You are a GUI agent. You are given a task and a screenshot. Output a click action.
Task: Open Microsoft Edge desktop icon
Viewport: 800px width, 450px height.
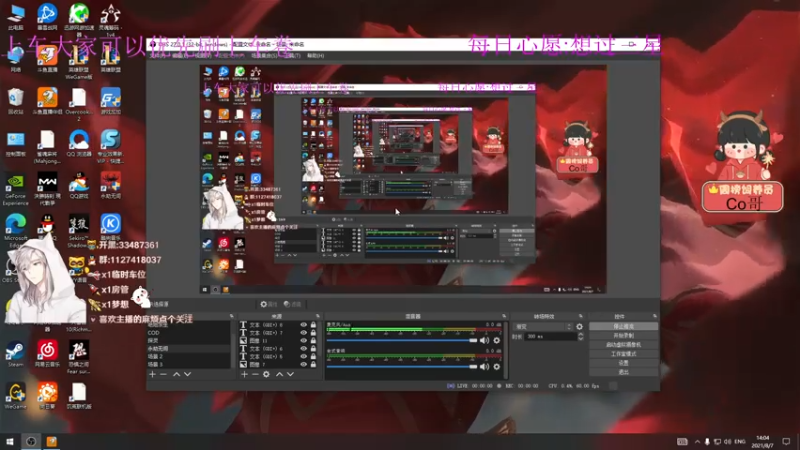15,229
